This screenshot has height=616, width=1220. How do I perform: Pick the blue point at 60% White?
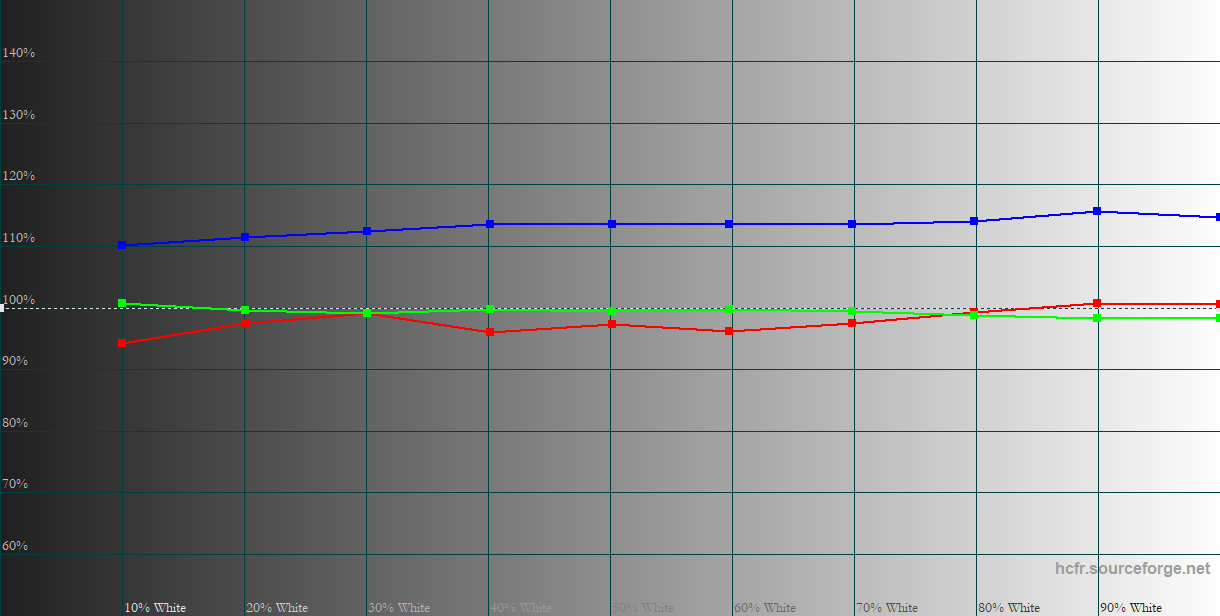point(729,224)
